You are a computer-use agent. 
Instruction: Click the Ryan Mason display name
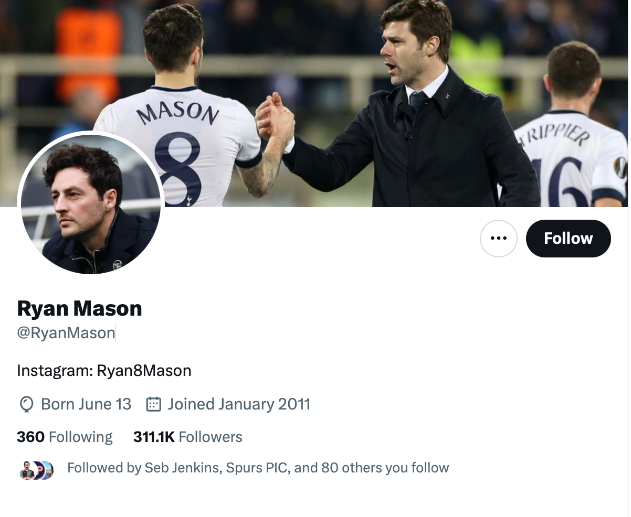80,309
